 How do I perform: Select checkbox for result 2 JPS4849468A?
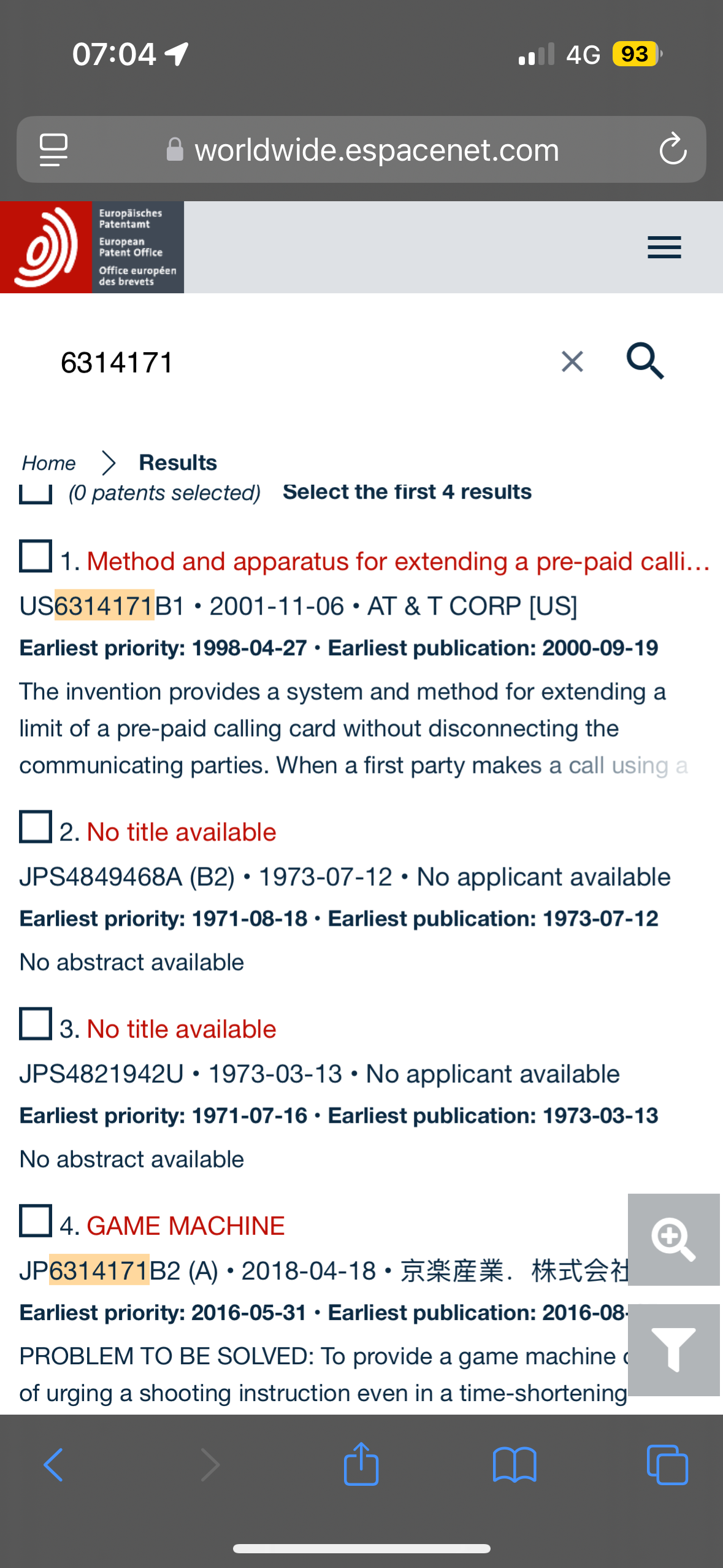point(36,826)
